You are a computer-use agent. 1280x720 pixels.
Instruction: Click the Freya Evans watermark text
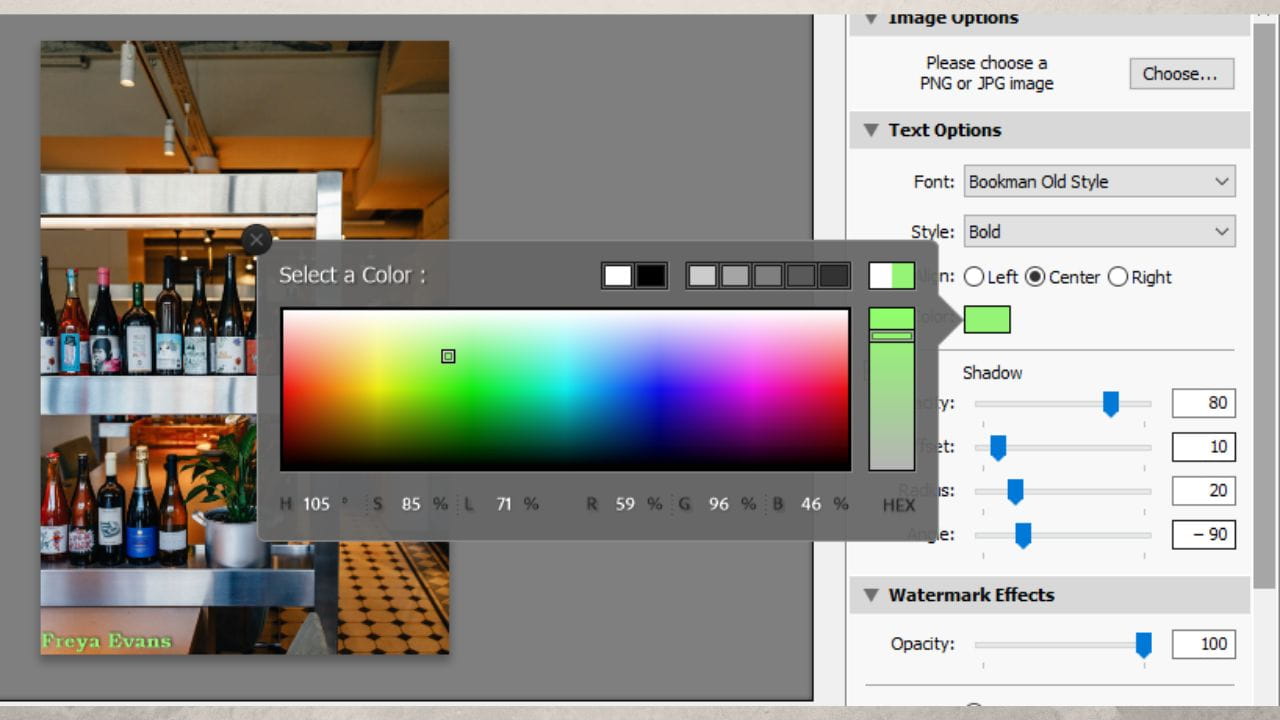(106, 640)
